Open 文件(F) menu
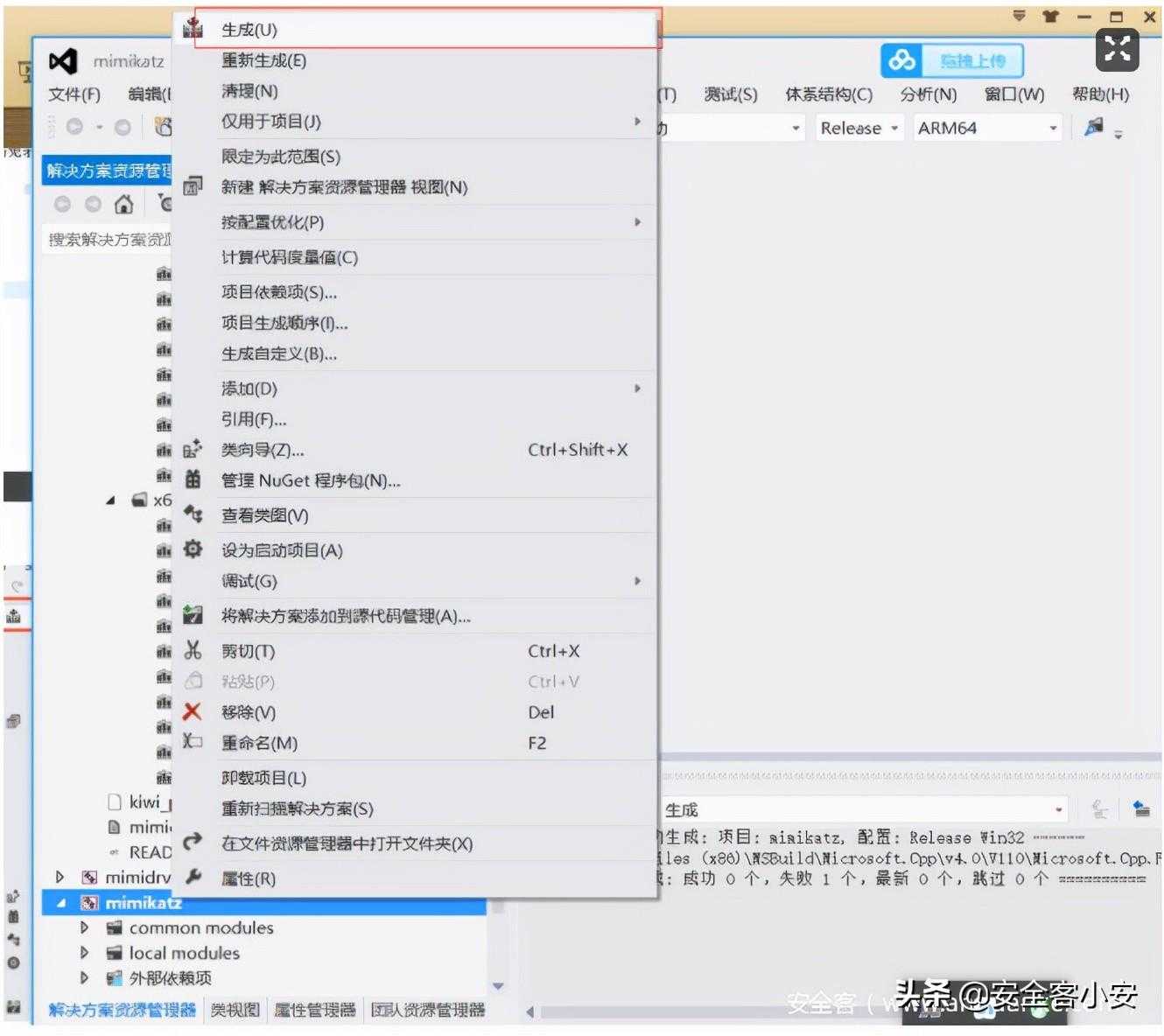1164x1036 pixels. [74, 94]
